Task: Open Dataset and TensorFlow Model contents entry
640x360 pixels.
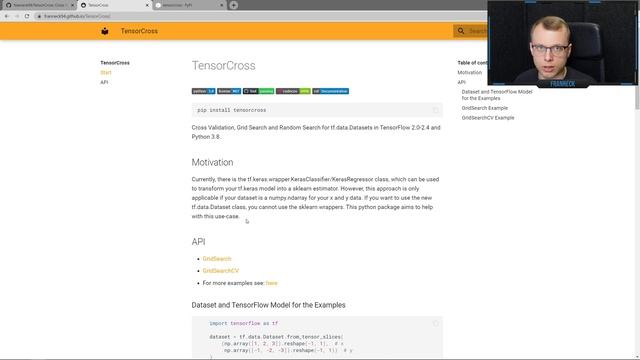Action: [x=497, y=95]
